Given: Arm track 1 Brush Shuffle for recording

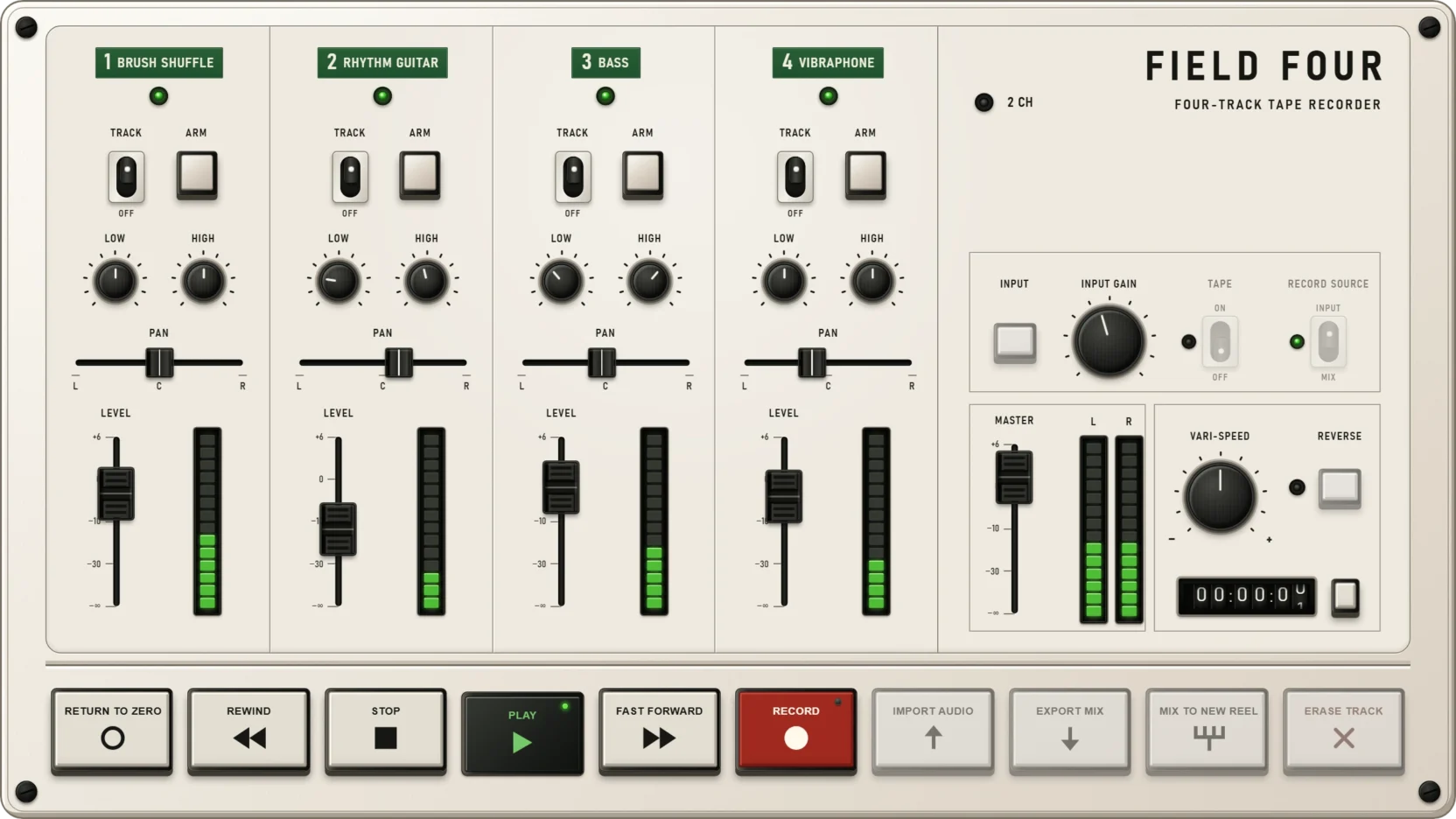Looking at the screenshot, I should (x=197, y=175).
